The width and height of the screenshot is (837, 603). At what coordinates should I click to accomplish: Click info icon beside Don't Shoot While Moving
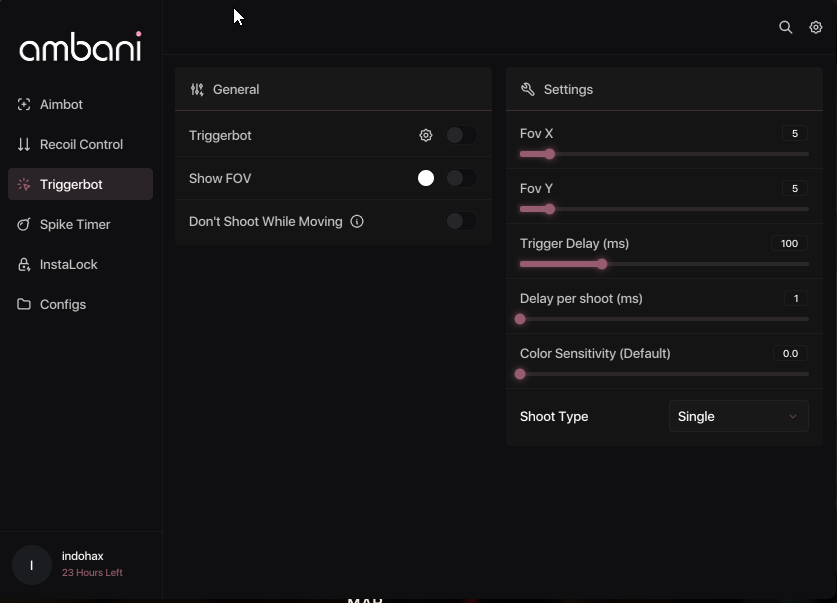click(x=357, y=221)
